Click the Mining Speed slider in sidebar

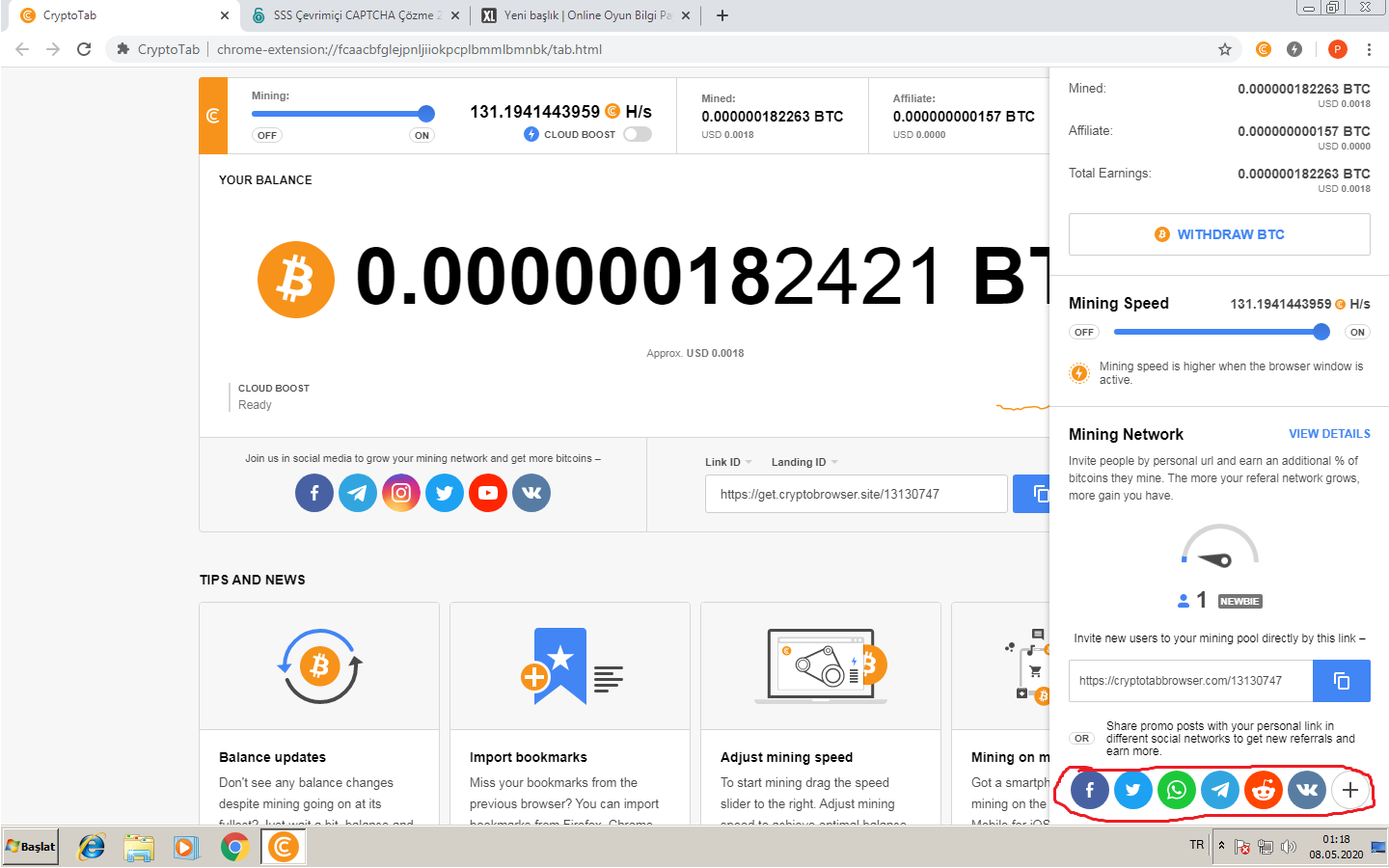tap(1222, 332)
